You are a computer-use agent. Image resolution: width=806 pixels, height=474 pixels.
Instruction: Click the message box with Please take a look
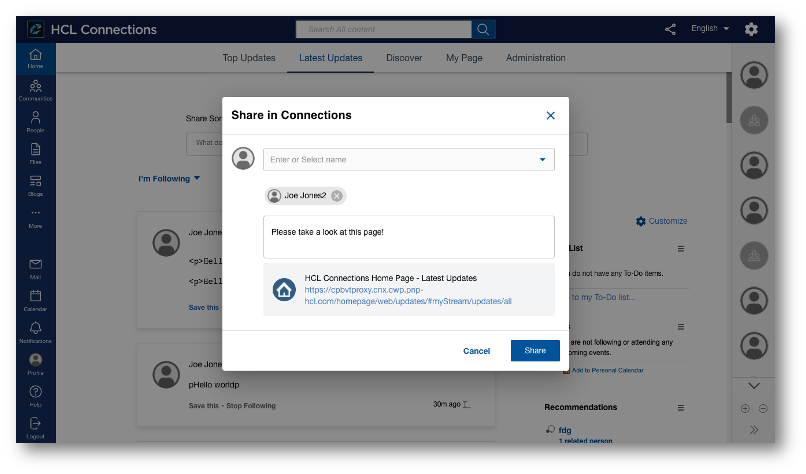click(x=409, y=237)
